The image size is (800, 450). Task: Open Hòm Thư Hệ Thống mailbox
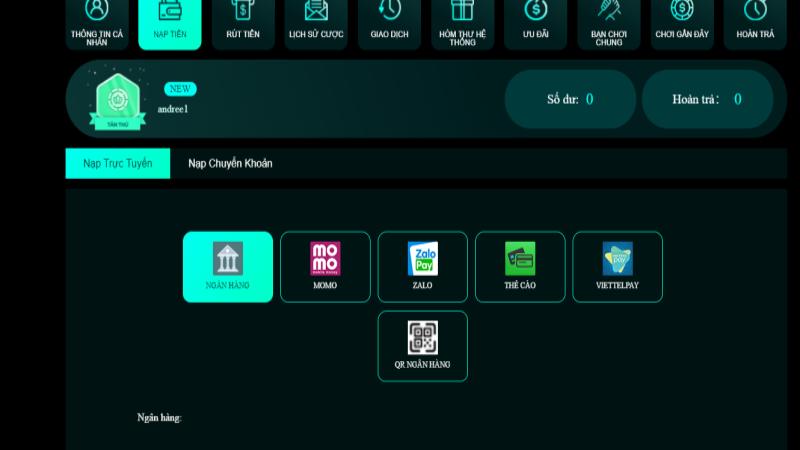pos(463,24)
